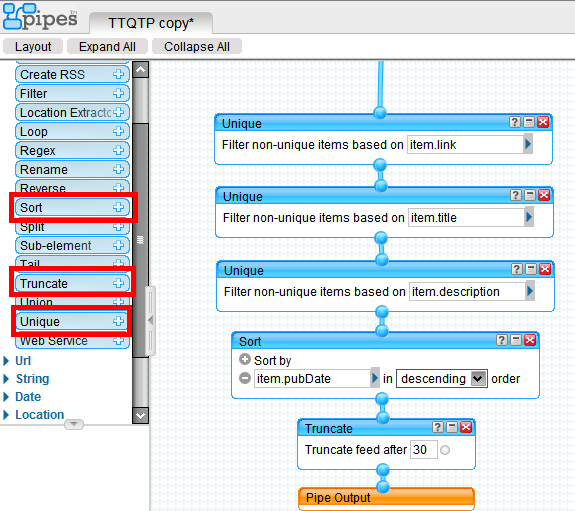Click Collapse All button

point(197,47)
